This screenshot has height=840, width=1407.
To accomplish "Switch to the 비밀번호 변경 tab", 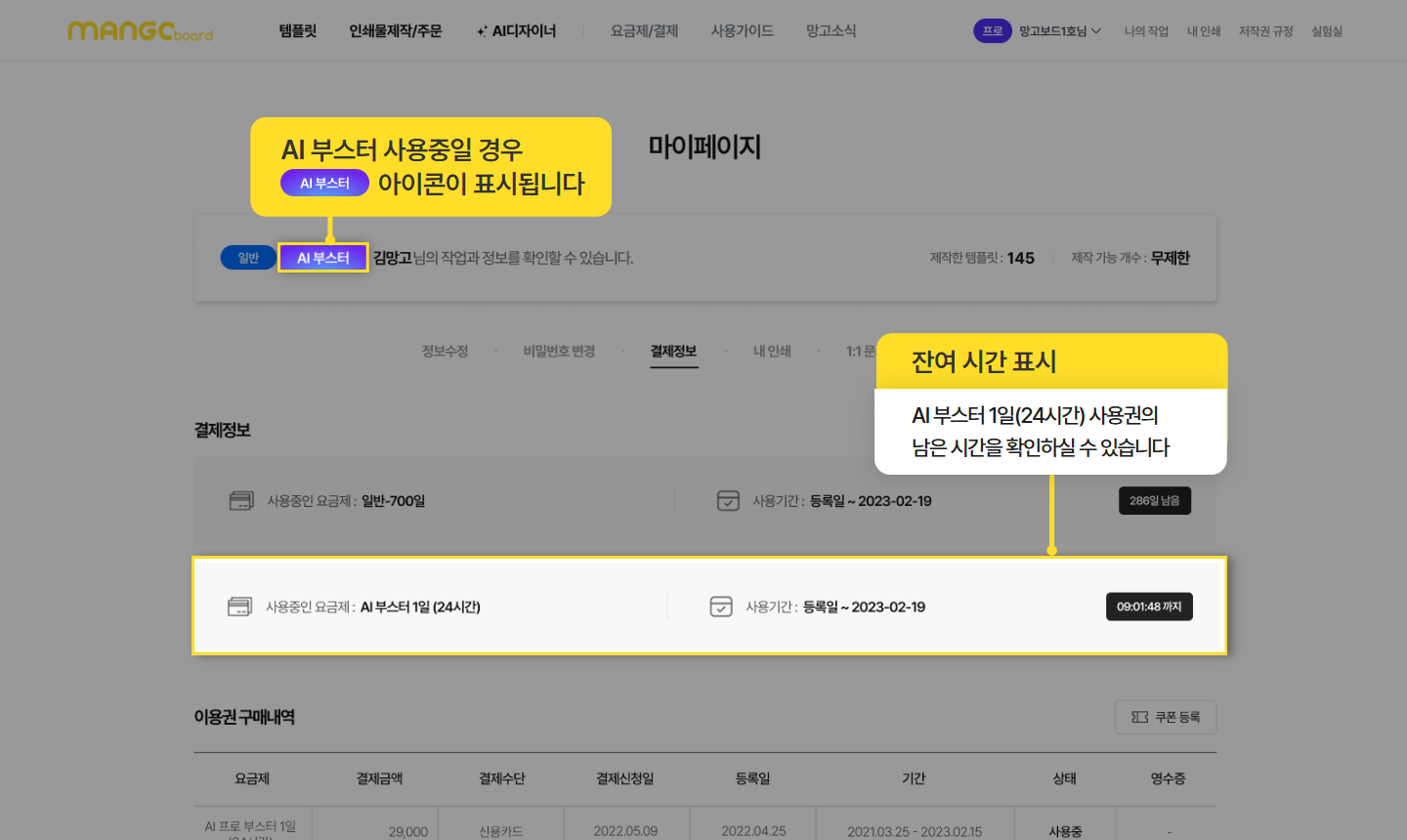I will tap(559, 351).
